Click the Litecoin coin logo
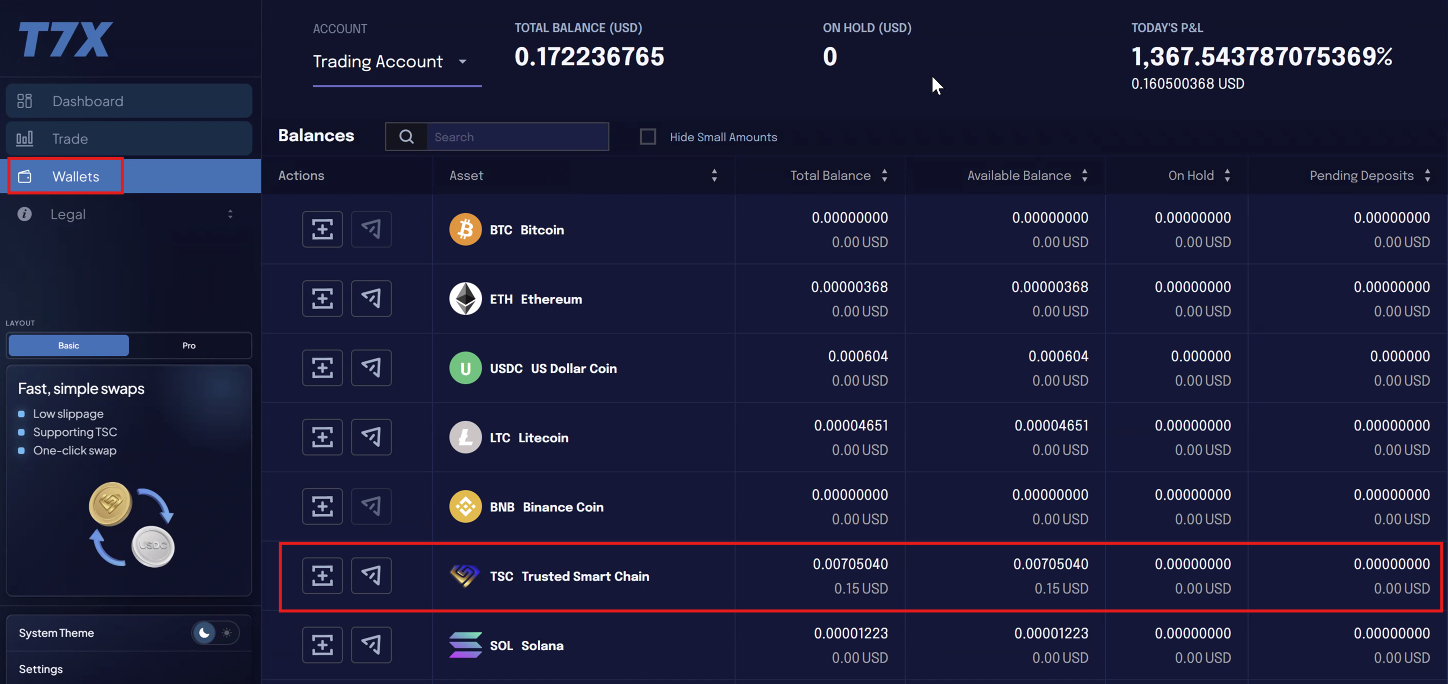Viewport: 1448px width, 684px height. [x=465, y=437]
